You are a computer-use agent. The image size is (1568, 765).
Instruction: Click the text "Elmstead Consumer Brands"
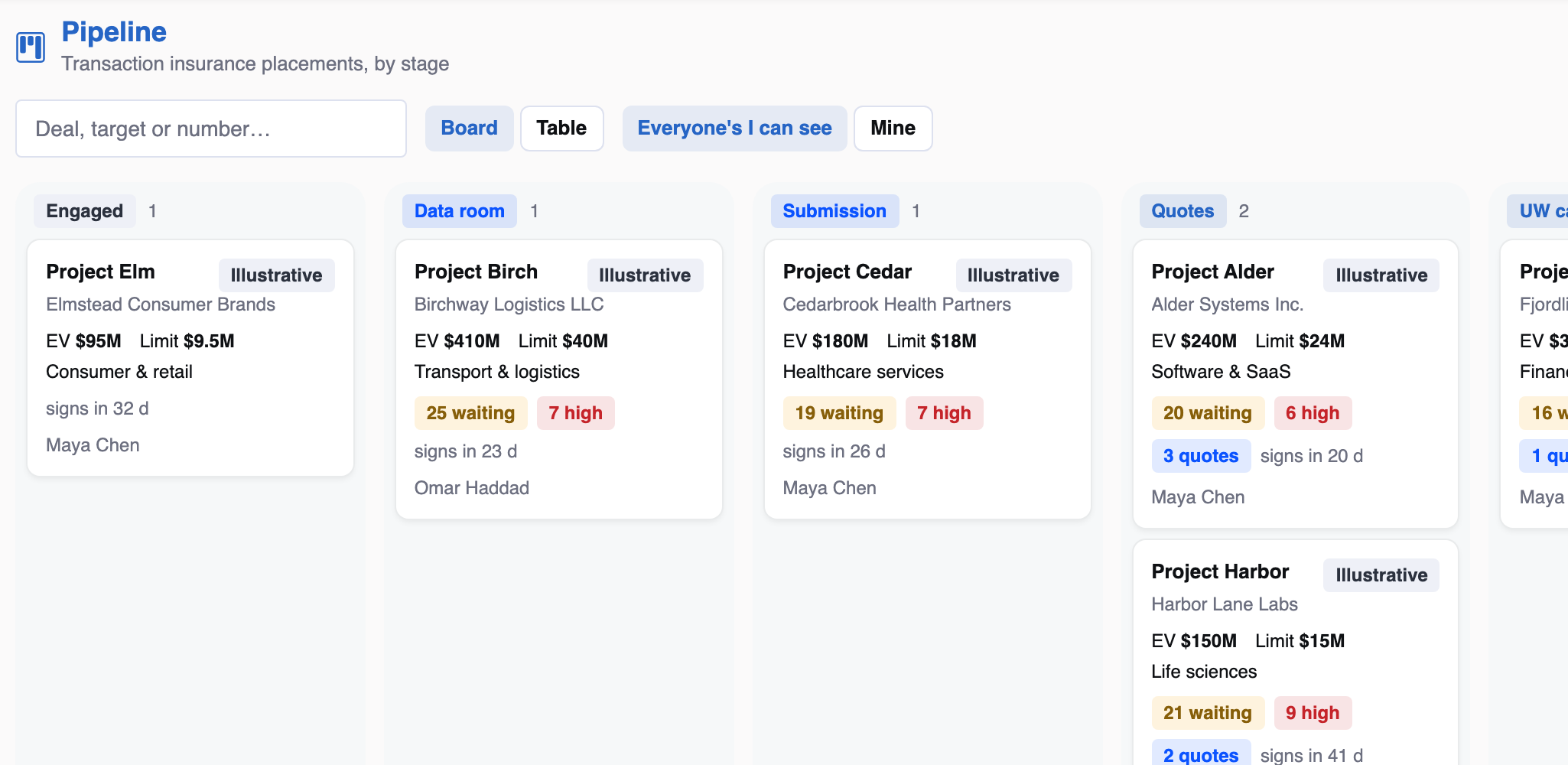click(161, 304)
